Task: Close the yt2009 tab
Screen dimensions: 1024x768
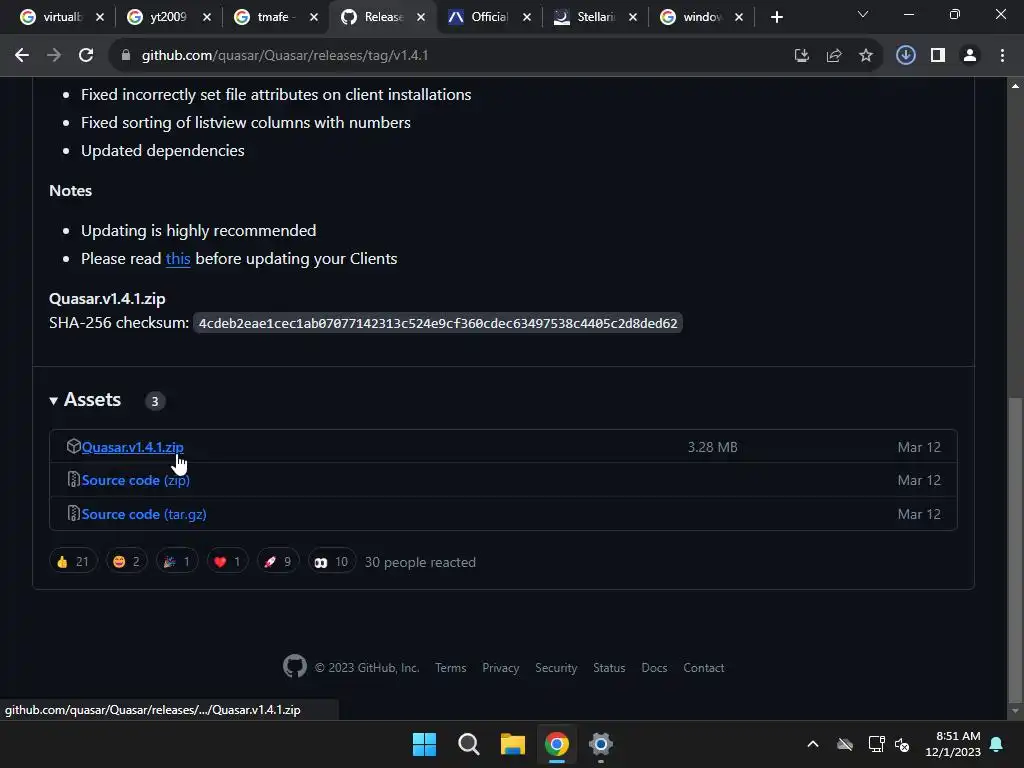Action: pyautogui.click(x=207, y=17)
